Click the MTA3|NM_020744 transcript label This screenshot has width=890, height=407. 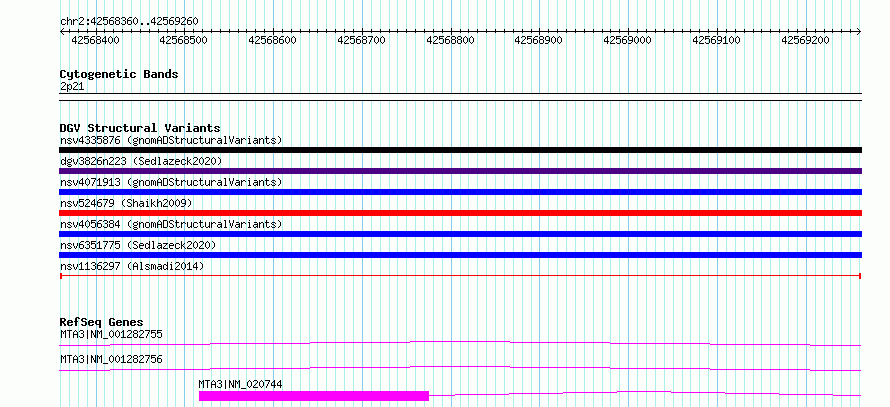click(x=240, y=384)
